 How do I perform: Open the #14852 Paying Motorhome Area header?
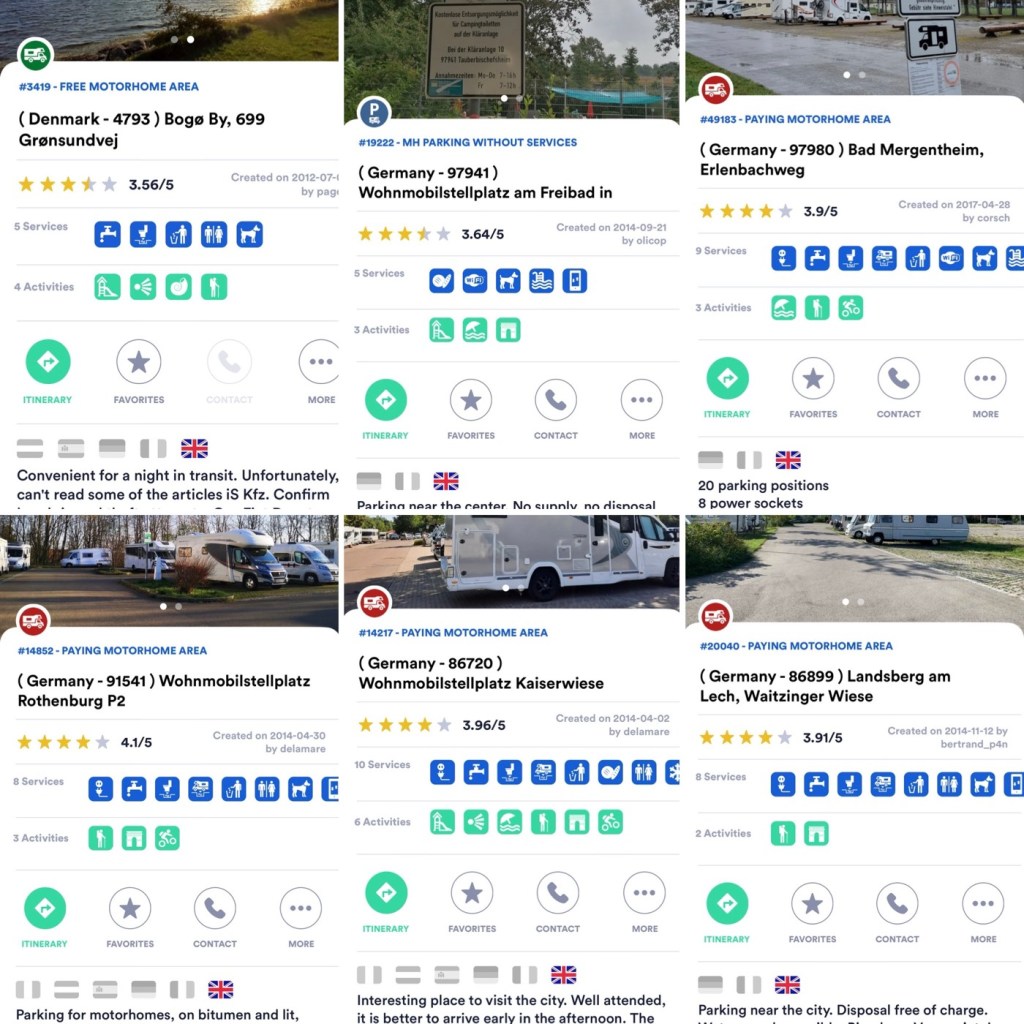pos(112,650)
